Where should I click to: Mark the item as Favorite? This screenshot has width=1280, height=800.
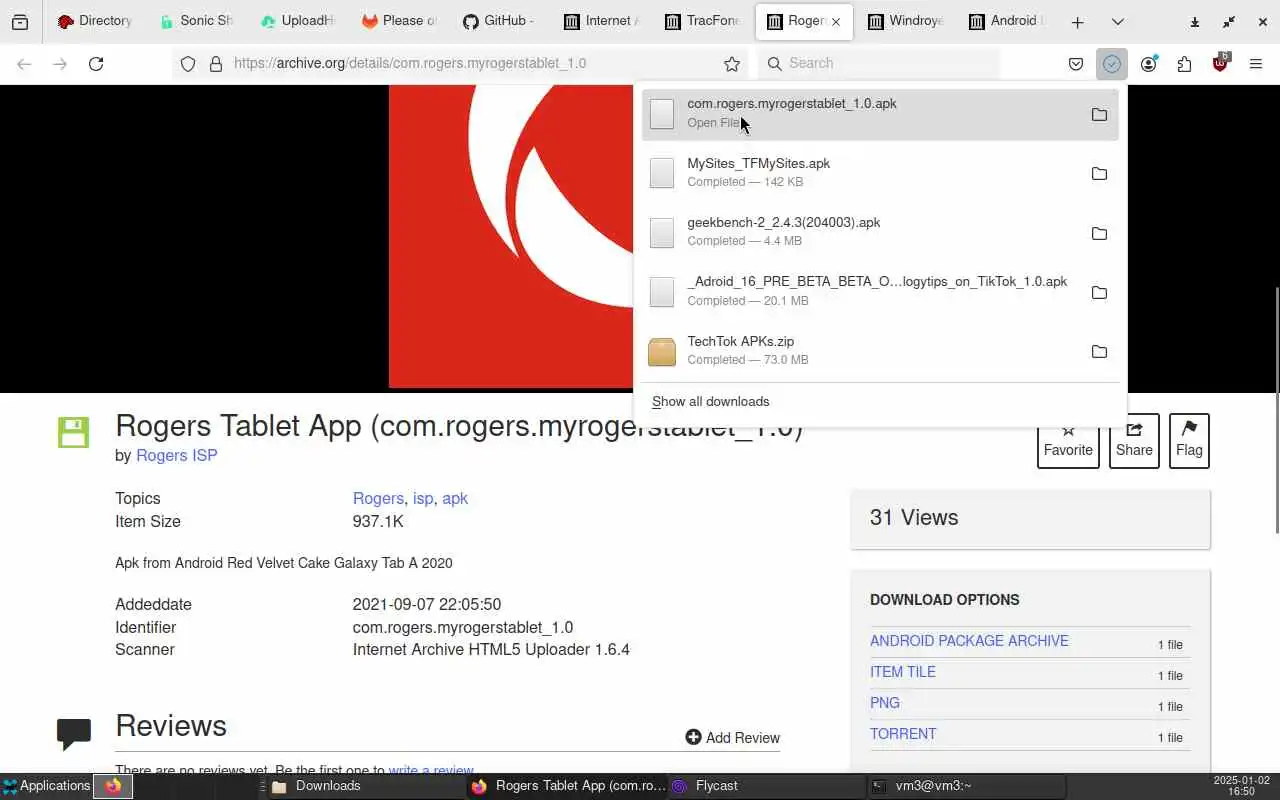(1068, 441)
